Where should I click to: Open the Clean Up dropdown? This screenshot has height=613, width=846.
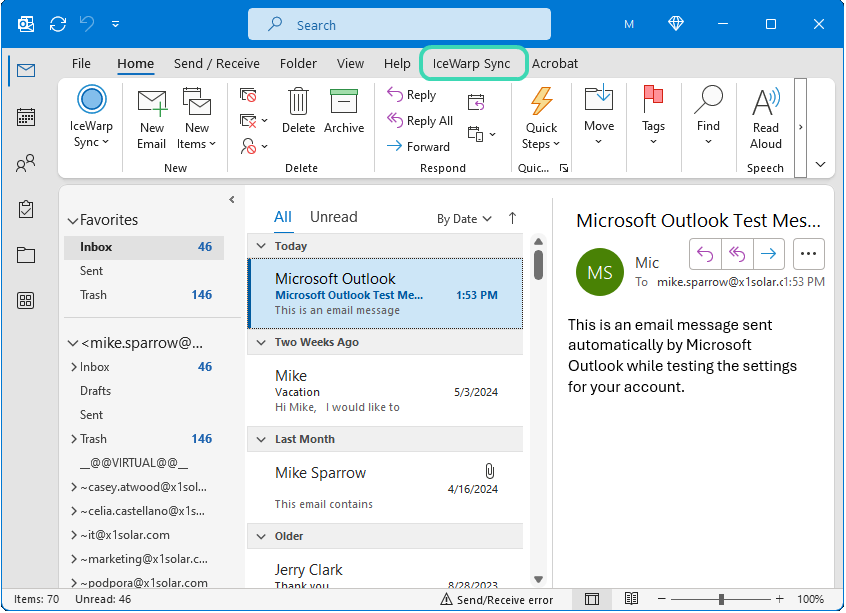[254, 120]
